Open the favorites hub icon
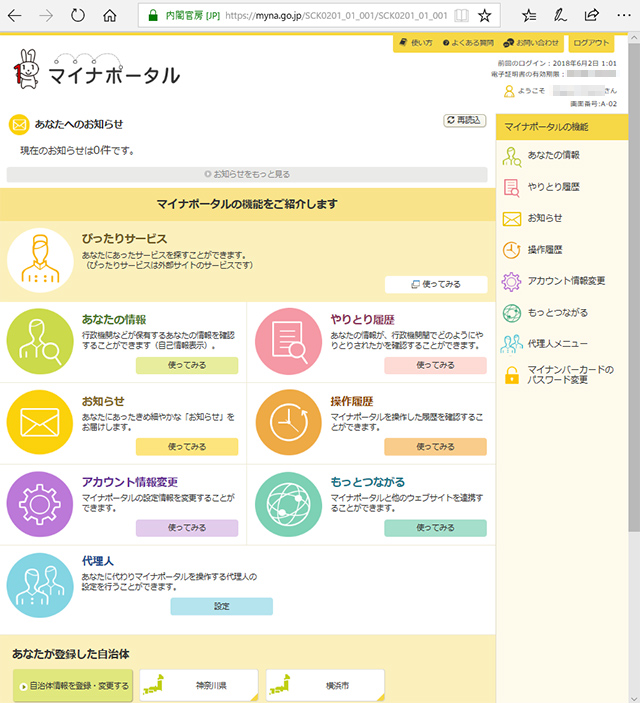Image resolution: width=640 pixels, height=703 pixels. (529, 16)
